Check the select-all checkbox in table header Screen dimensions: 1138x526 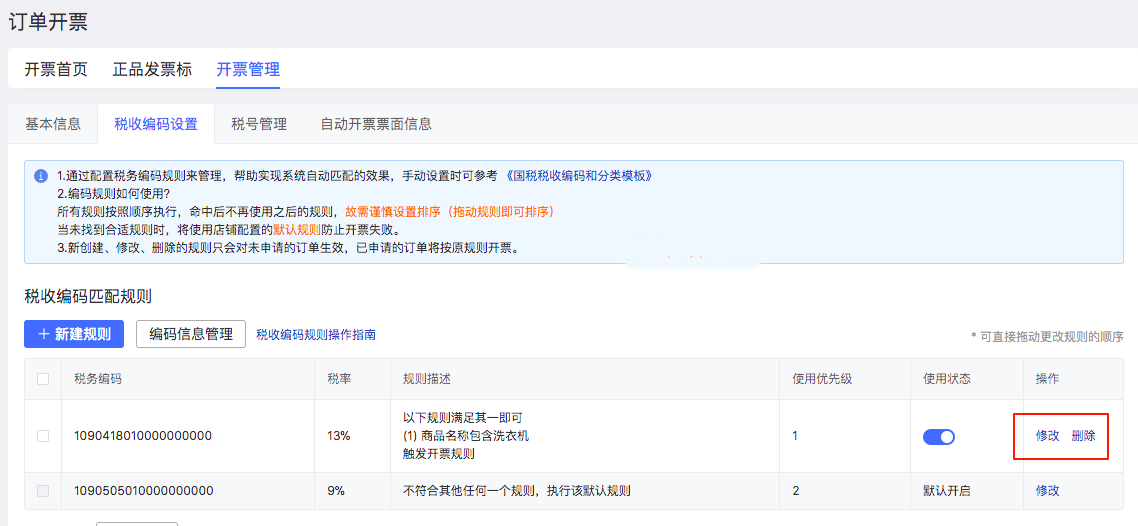[x=42, y=379]
